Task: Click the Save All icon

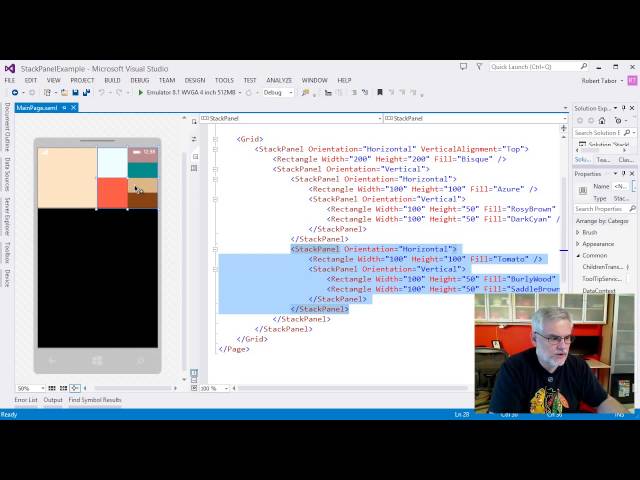Action: click(86, 93)
